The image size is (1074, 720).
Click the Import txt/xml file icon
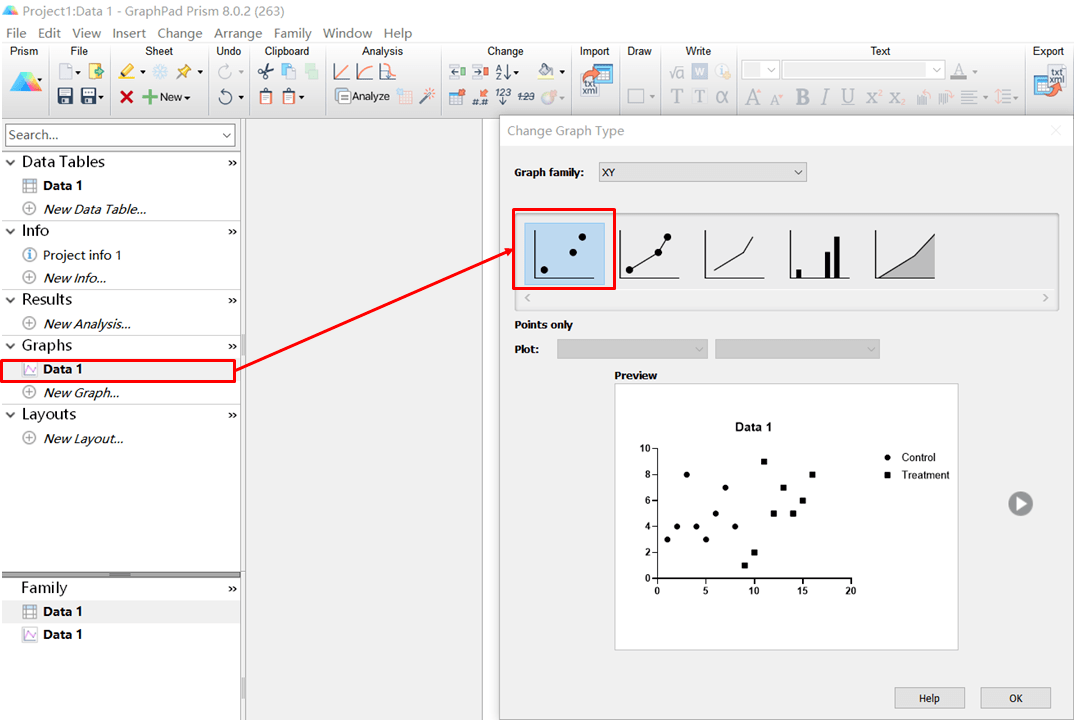[x=596, y=82]
